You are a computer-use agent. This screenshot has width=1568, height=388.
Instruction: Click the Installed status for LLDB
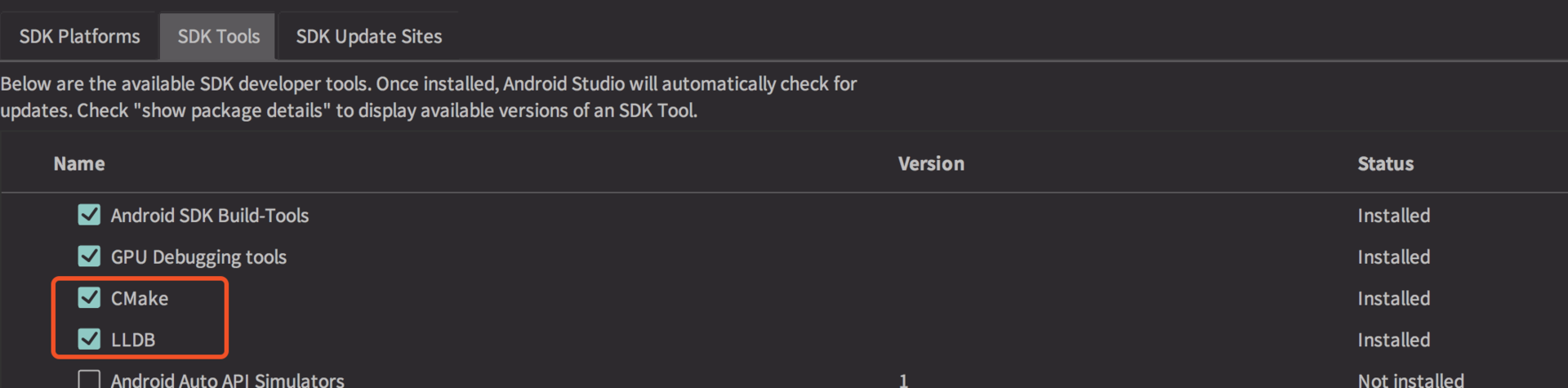tap(1393, 340)
